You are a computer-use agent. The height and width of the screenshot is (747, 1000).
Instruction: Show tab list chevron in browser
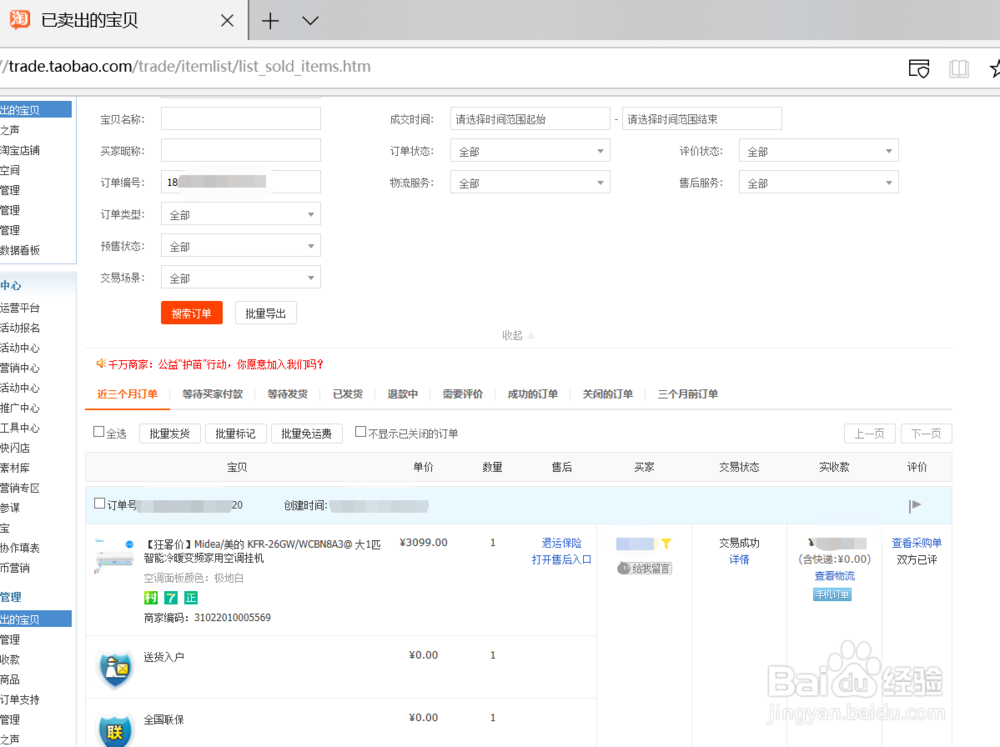[x=310, y=21]
